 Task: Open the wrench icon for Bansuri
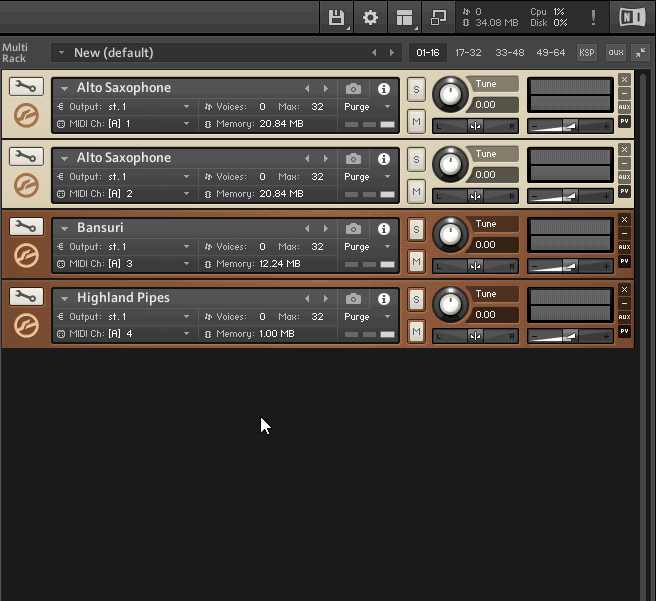tap(26, 226)
